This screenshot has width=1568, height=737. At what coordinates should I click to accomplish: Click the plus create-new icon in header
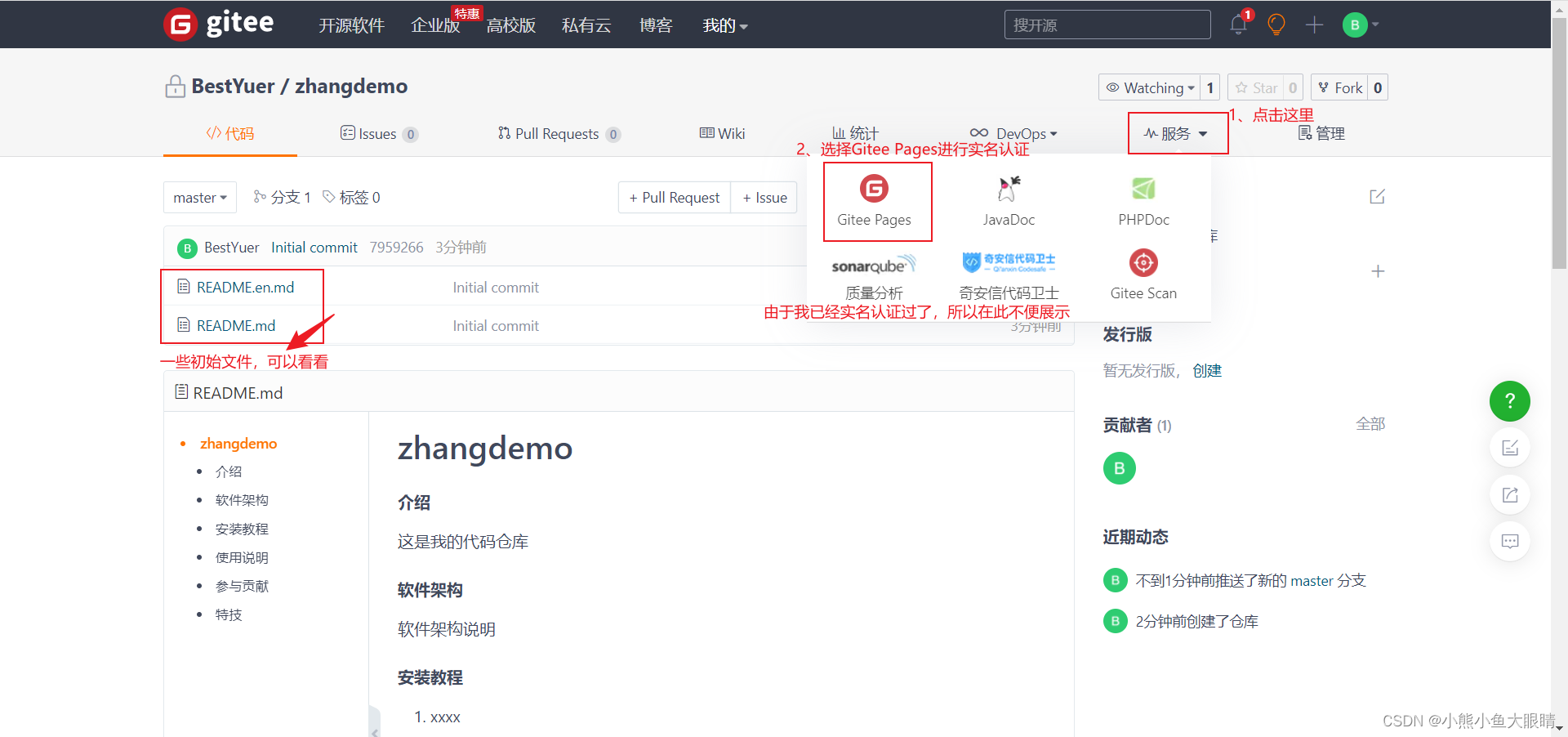(1314, 25)
